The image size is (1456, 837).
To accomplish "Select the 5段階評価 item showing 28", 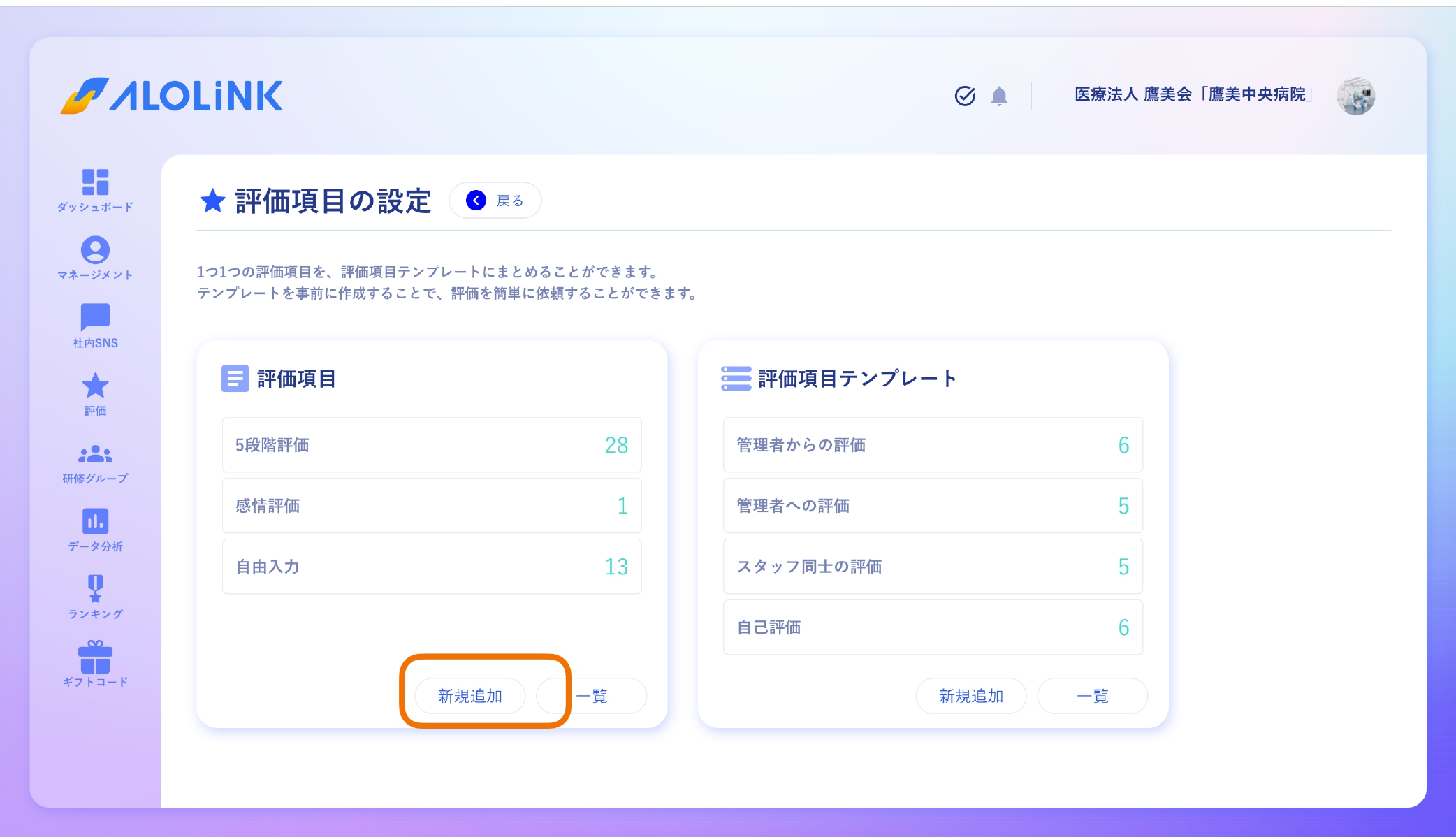I will pos(431,444).
